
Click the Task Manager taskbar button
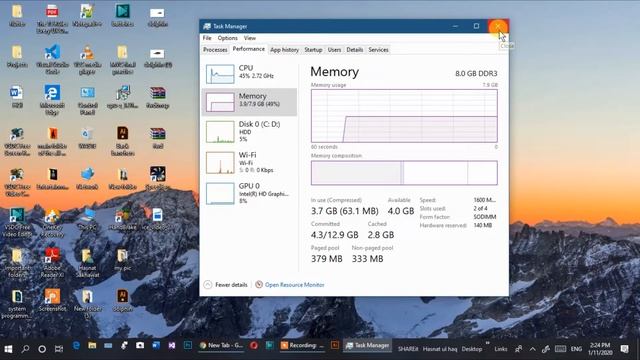(x=367, y=346)
